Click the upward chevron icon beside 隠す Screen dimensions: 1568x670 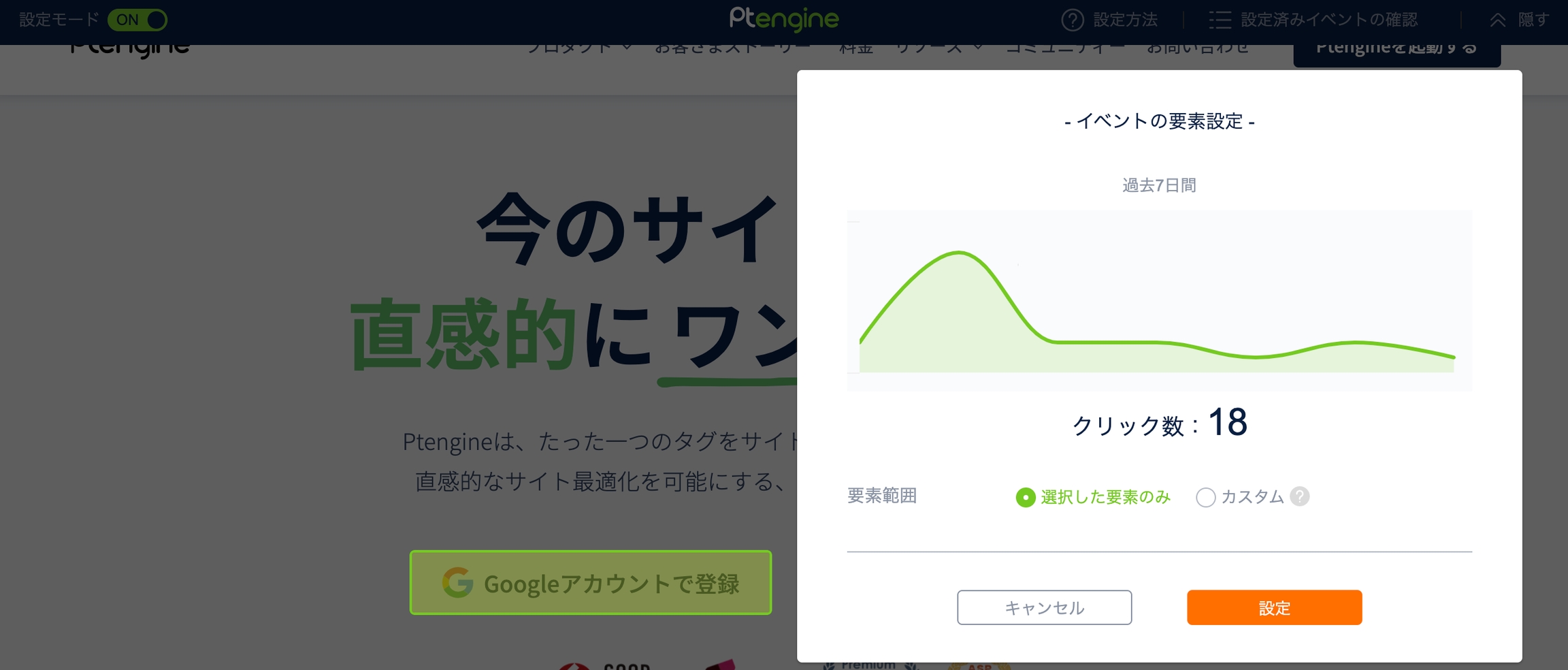pos(1497,20)
